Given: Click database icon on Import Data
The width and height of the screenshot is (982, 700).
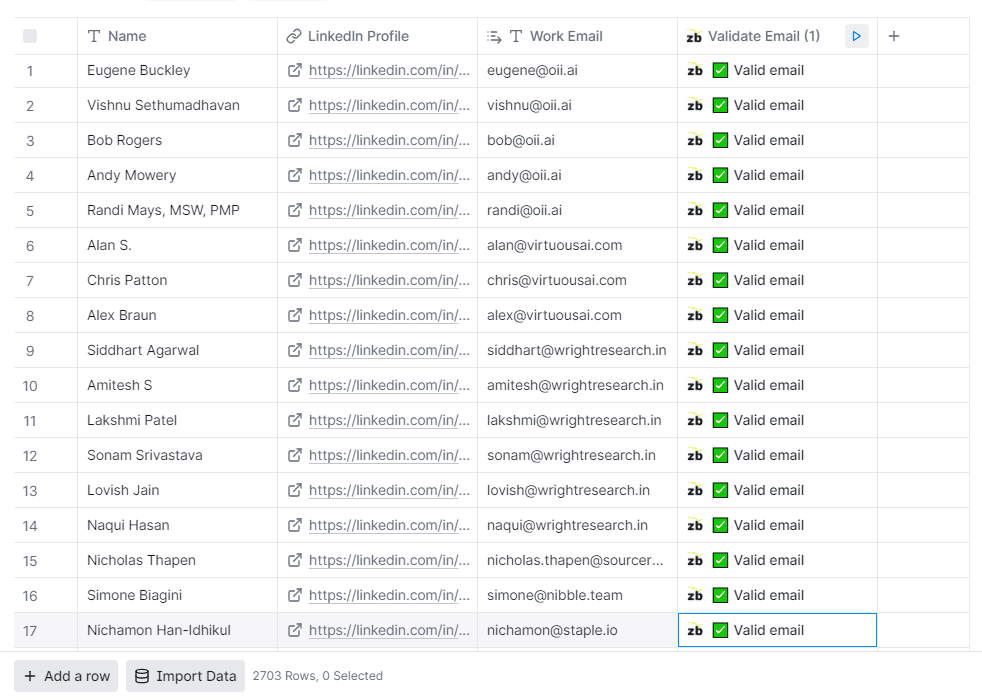Looking at the screenshot, I should point(142,676).
